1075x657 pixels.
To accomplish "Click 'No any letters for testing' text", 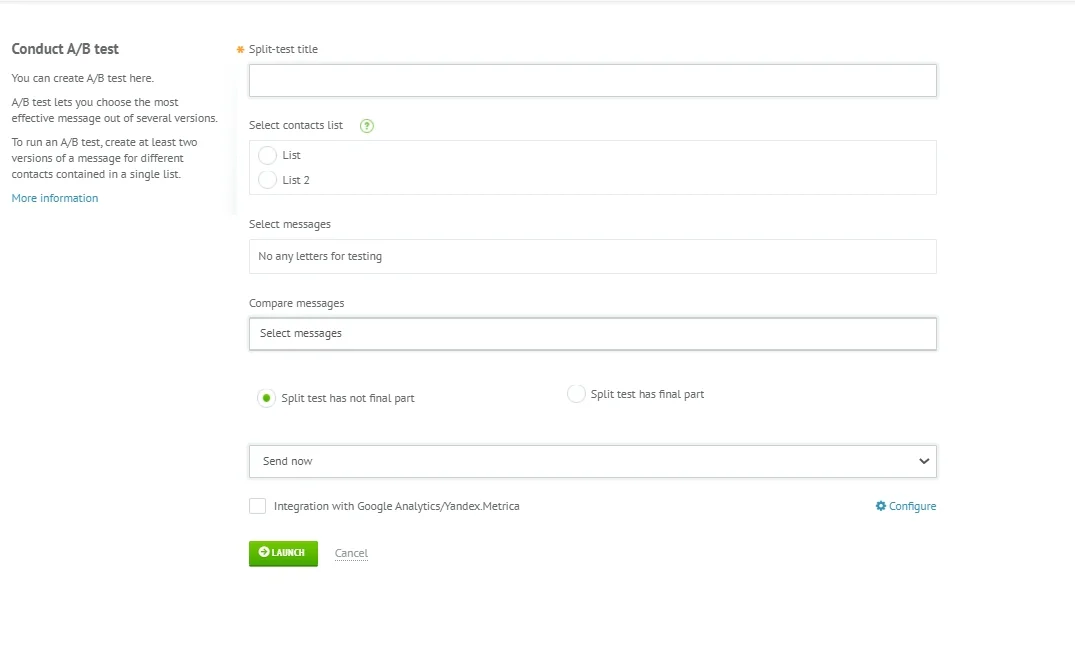I will coord(320,256).
